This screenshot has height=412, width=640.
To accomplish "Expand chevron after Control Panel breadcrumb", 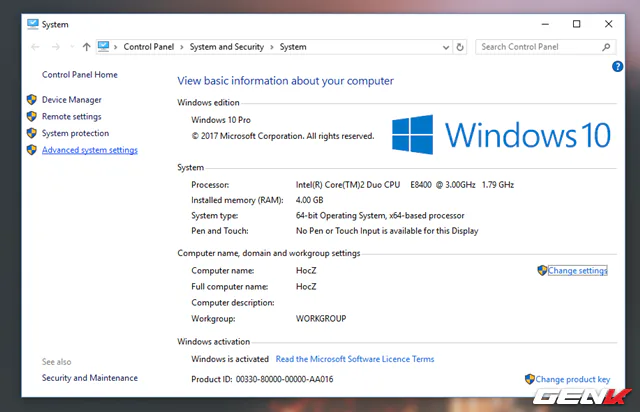I will pos(182,47).
